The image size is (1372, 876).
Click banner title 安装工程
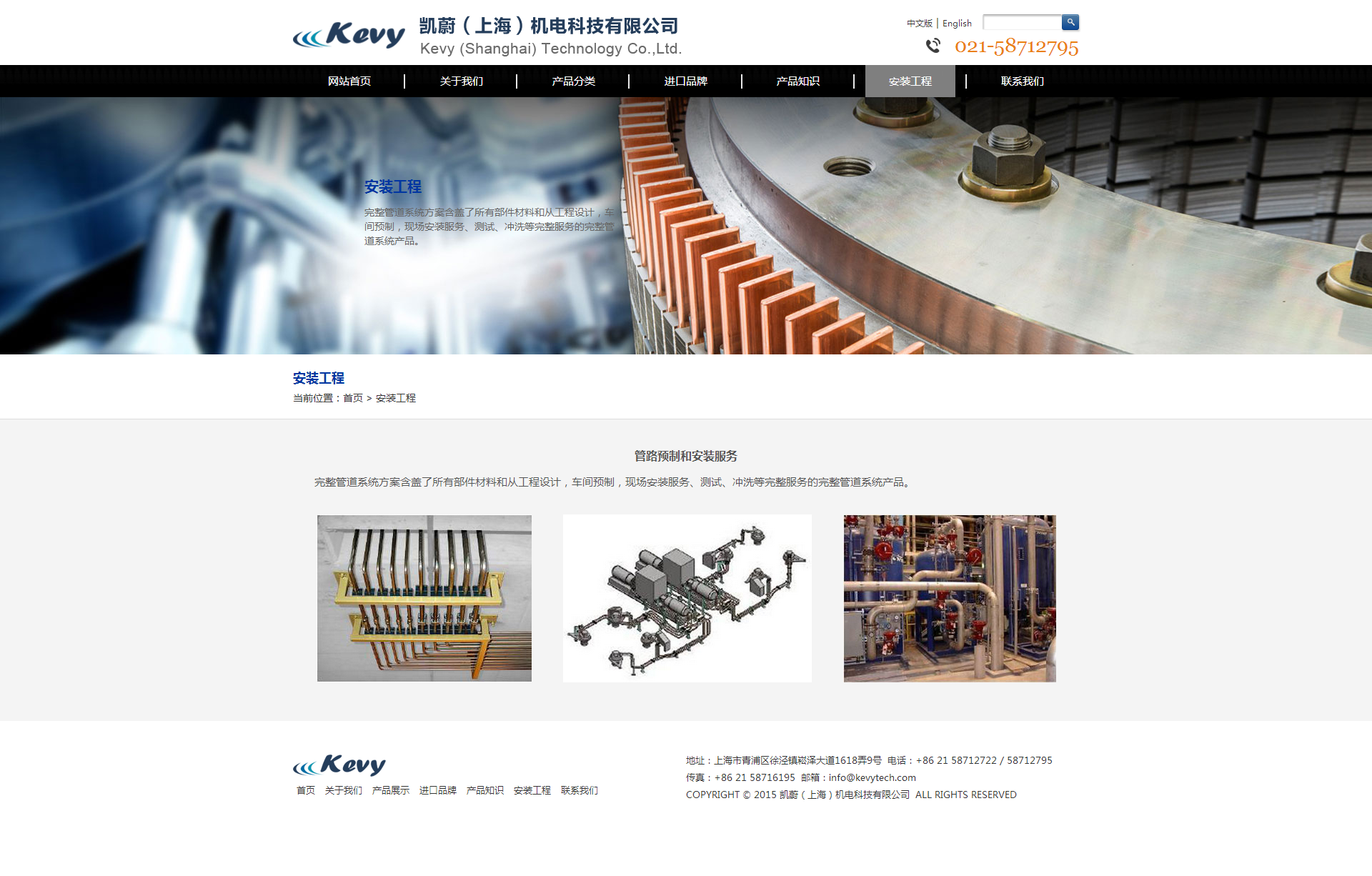coord(393,187)
